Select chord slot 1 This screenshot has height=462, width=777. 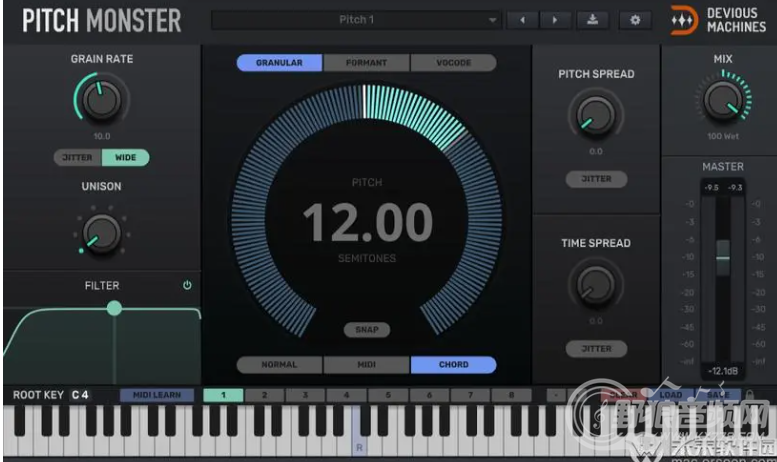[x=223, y=395]
